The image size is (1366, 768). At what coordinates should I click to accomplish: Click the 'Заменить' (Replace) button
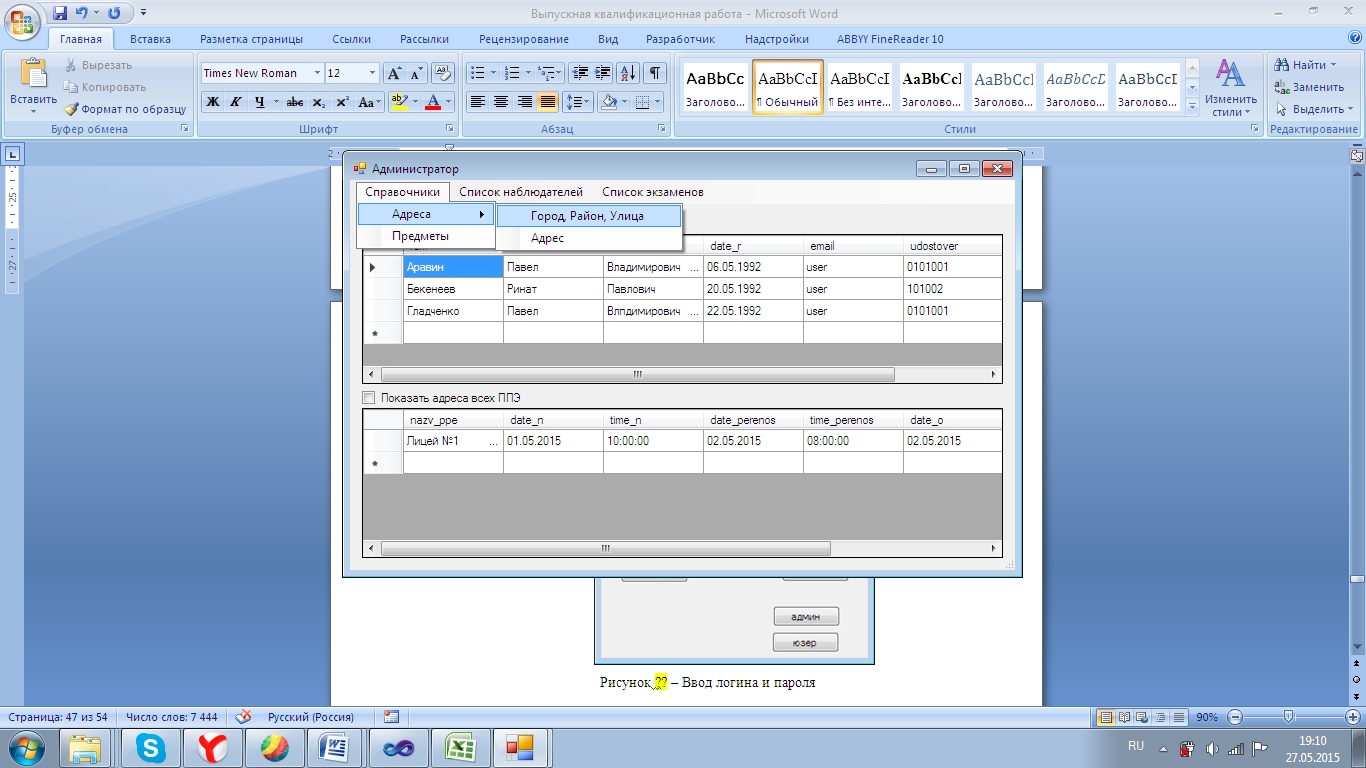(1309, 87)
